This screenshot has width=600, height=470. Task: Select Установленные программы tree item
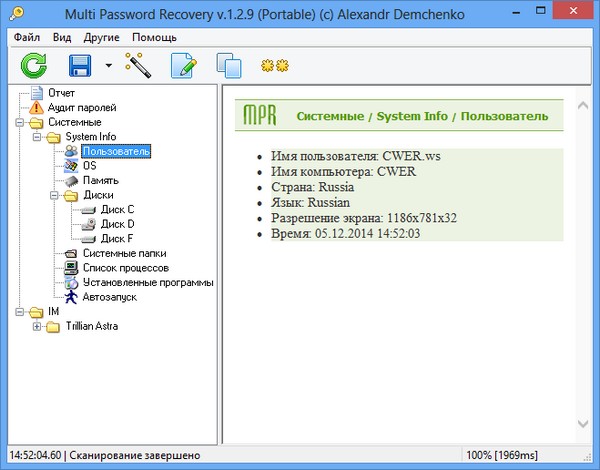click(x=148, y=283)
